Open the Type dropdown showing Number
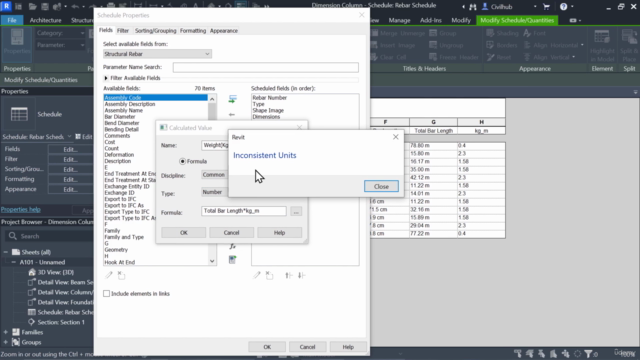640x360 pixels. tap(214, 192)
